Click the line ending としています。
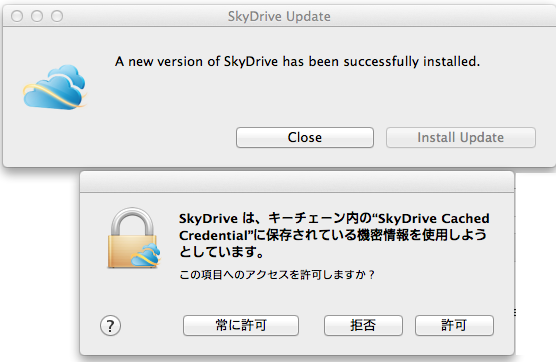Screen dimensions: 556x362 [x=222, y=252]
